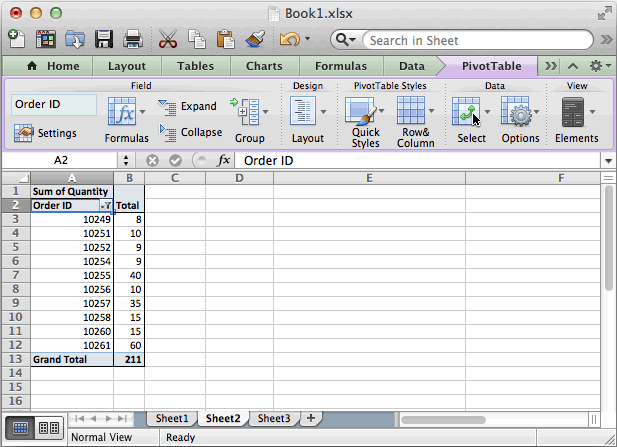Click the Paste clipboard icon

tap(225, 40)
